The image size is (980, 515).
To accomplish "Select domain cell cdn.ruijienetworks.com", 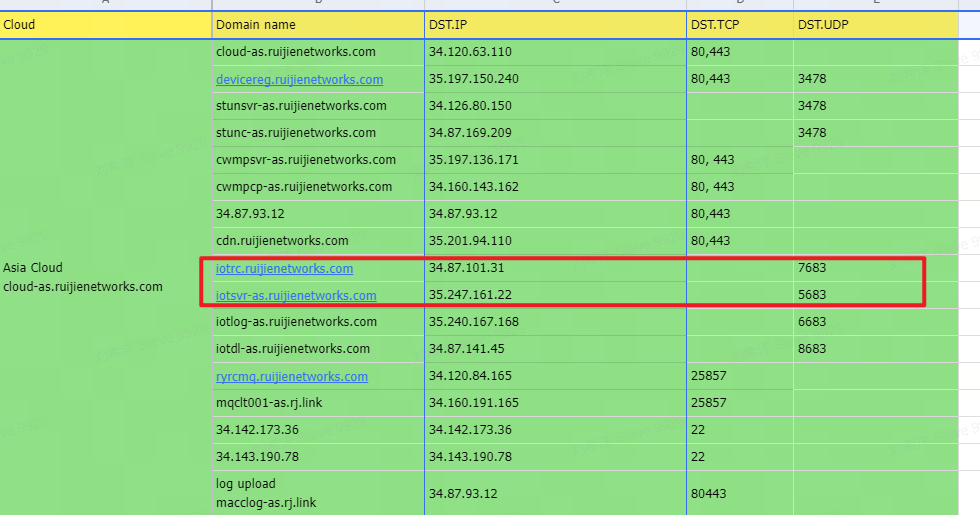I will pyautogui.click(x=318, y=241).
